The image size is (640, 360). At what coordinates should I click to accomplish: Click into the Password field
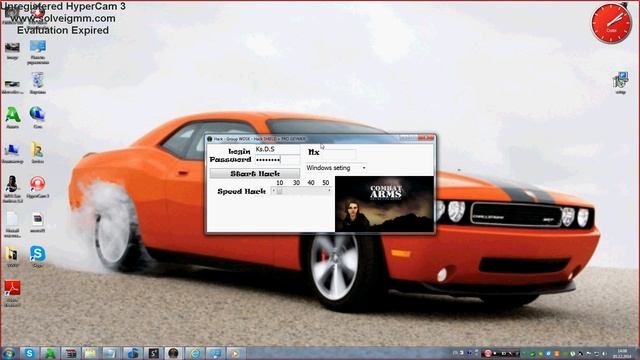[x=277, y=160]
